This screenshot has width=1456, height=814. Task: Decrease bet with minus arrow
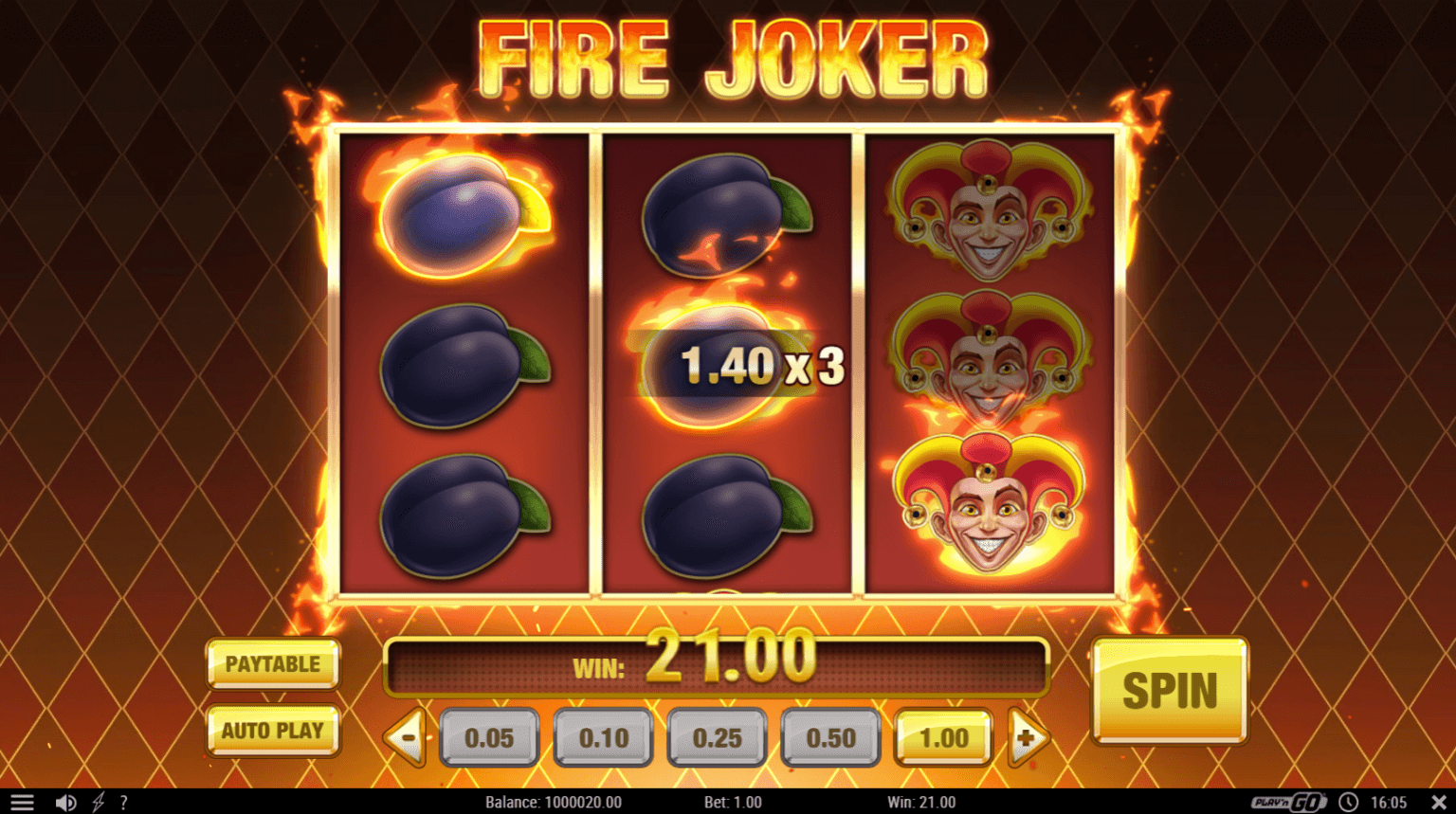click(405, 737)
